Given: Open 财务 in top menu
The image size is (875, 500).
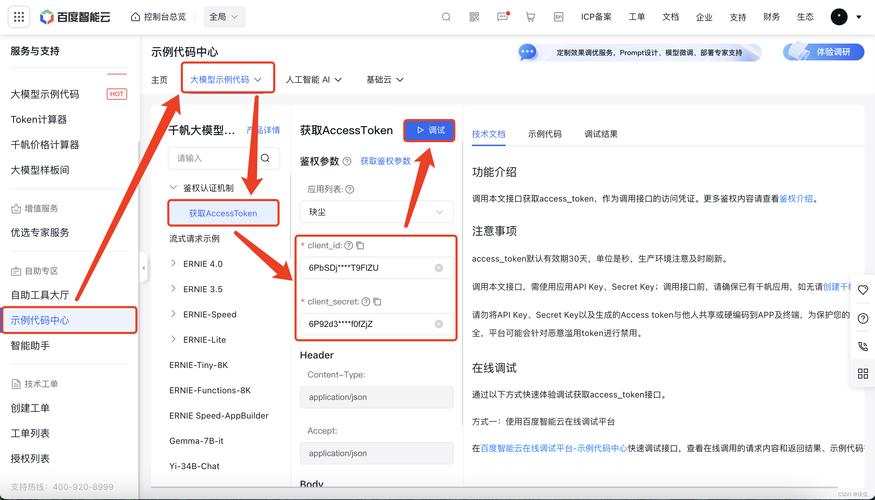Looking at the screenshot, I should [x=771, y=17].
